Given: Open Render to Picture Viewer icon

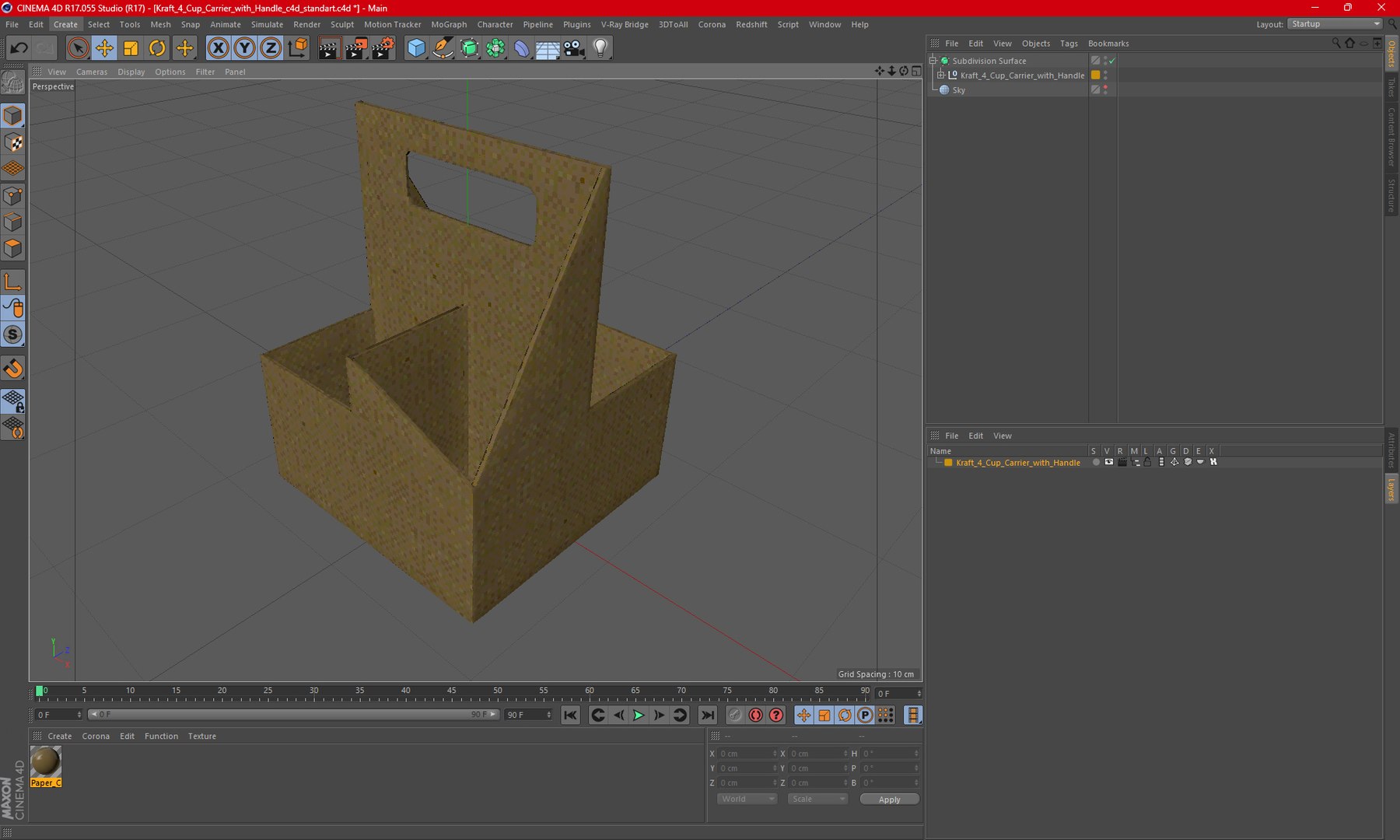Looking at the screenshot, I should pyautogui.click(x=355, y=48).
